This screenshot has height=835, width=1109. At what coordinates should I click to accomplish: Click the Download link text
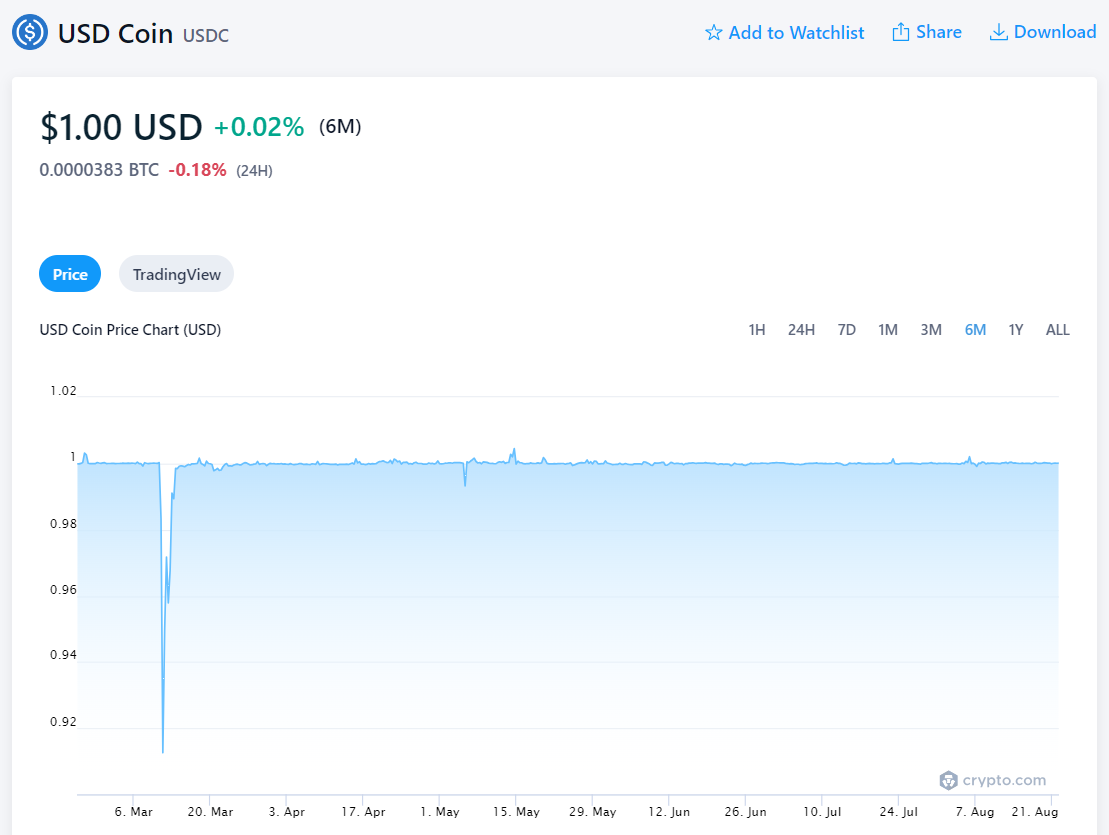coord(1055,32)
